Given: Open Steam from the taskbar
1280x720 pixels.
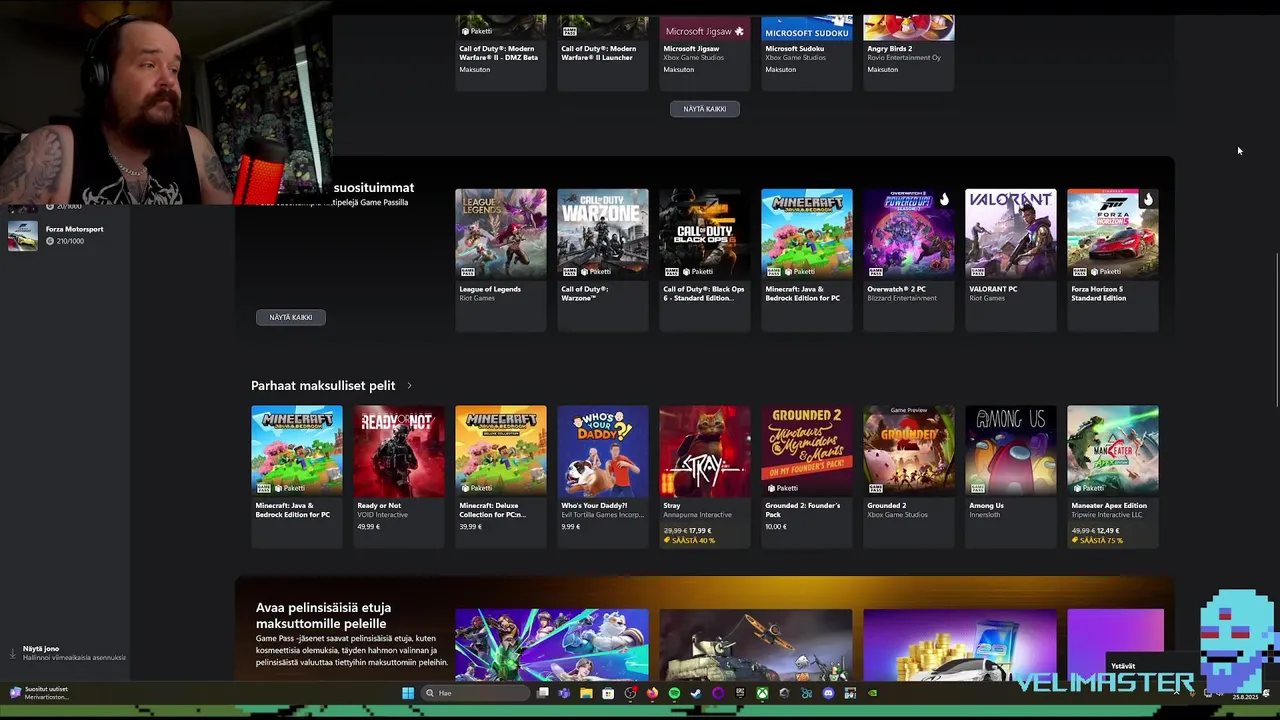Looking at the screenshot, I should pos(696,693).
